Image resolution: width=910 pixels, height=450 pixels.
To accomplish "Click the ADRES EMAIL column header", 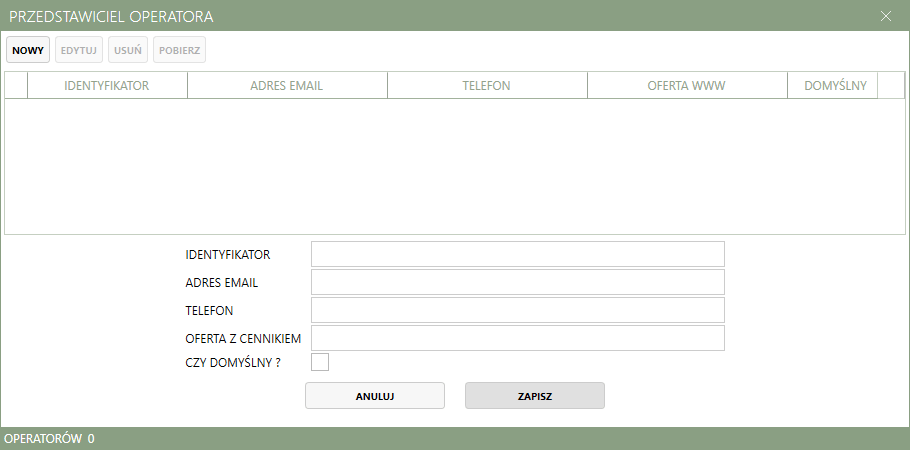I will (287, 86).
